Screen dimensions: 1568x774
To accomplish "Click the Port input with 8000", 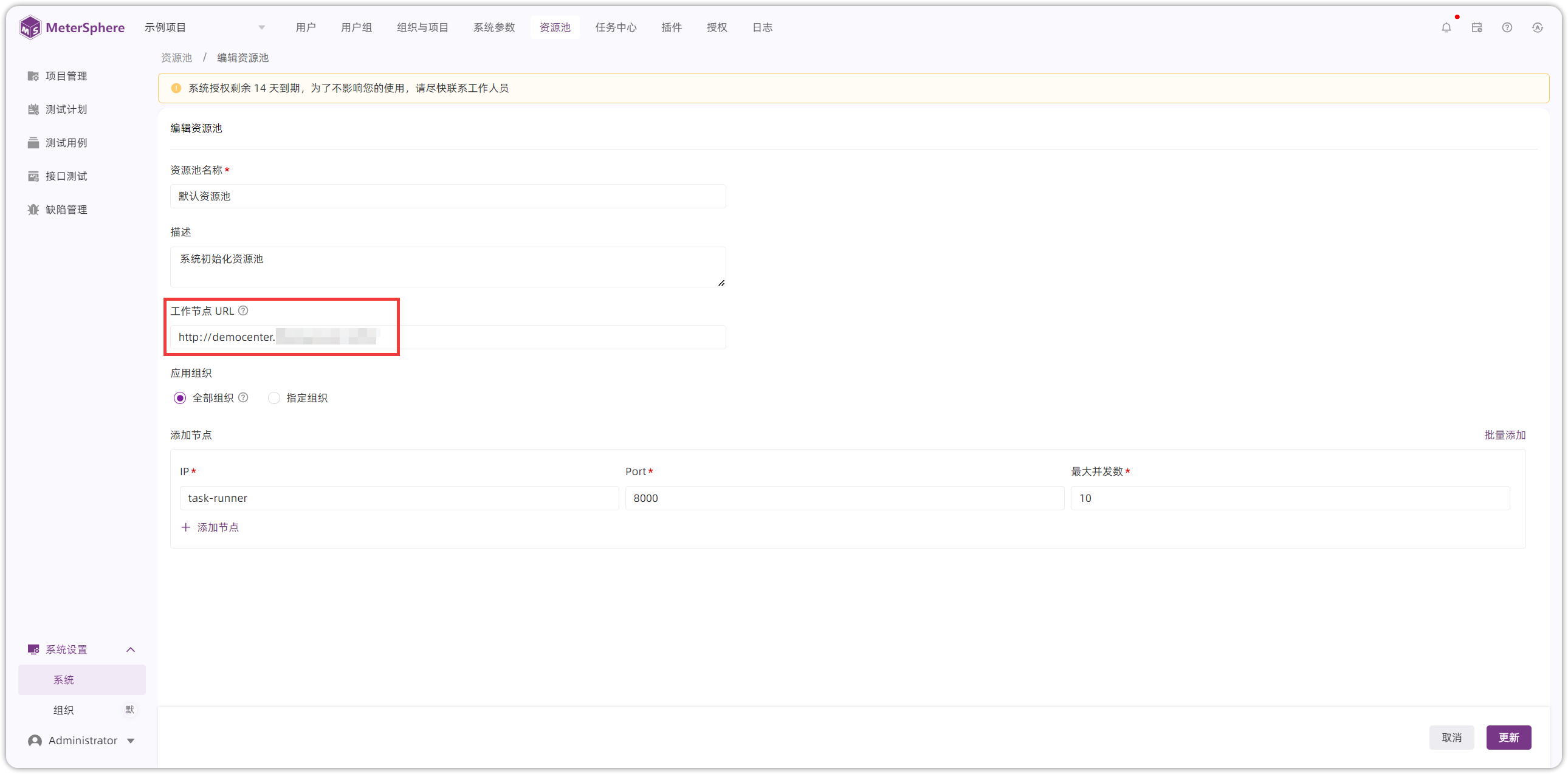I will pos(845,498).
